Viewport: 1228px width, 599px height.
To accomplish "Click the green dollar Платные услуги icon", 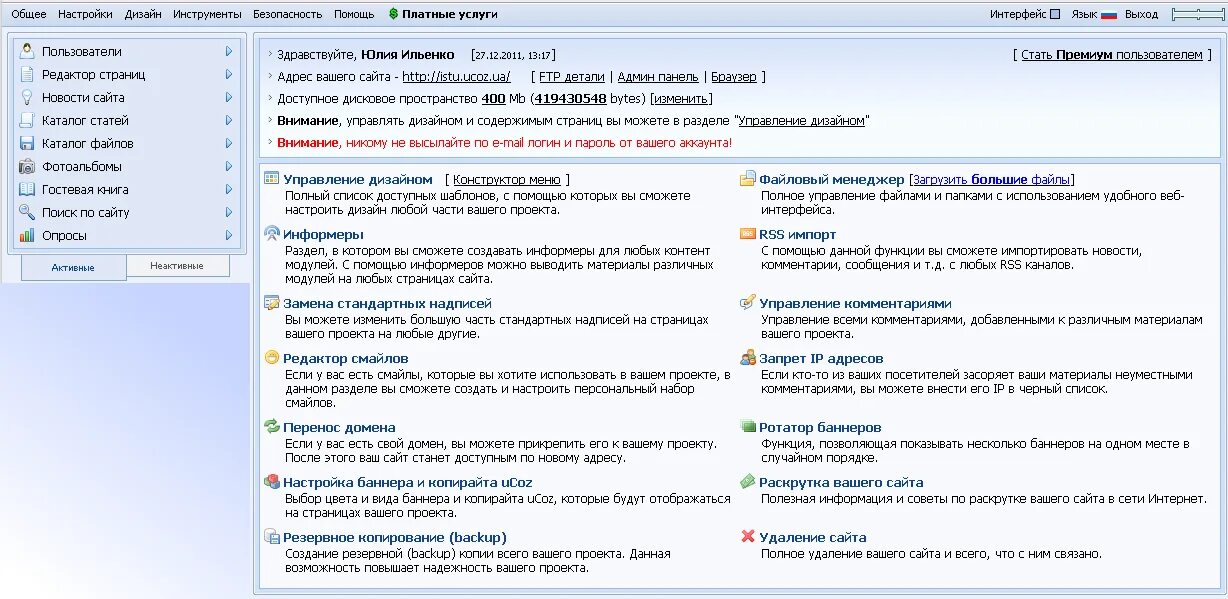I will tap(393, 14).
